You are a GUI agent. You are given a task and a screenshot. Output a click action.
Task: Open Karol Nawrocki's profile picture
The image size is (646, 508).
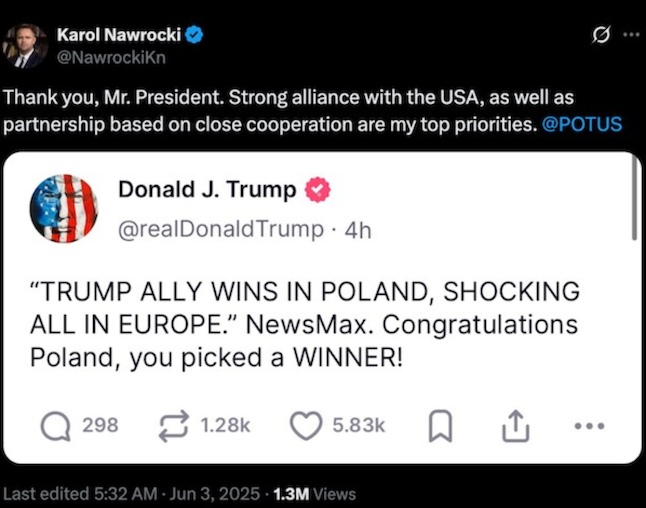[x=24, y=45]
